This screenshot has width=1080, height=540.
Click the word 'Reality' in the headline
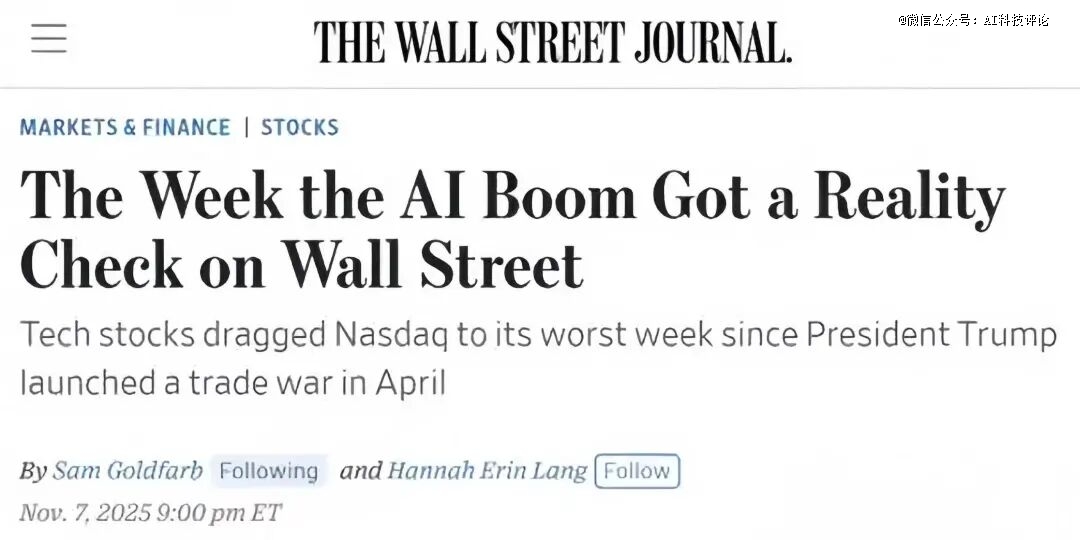tap(908, 196)
